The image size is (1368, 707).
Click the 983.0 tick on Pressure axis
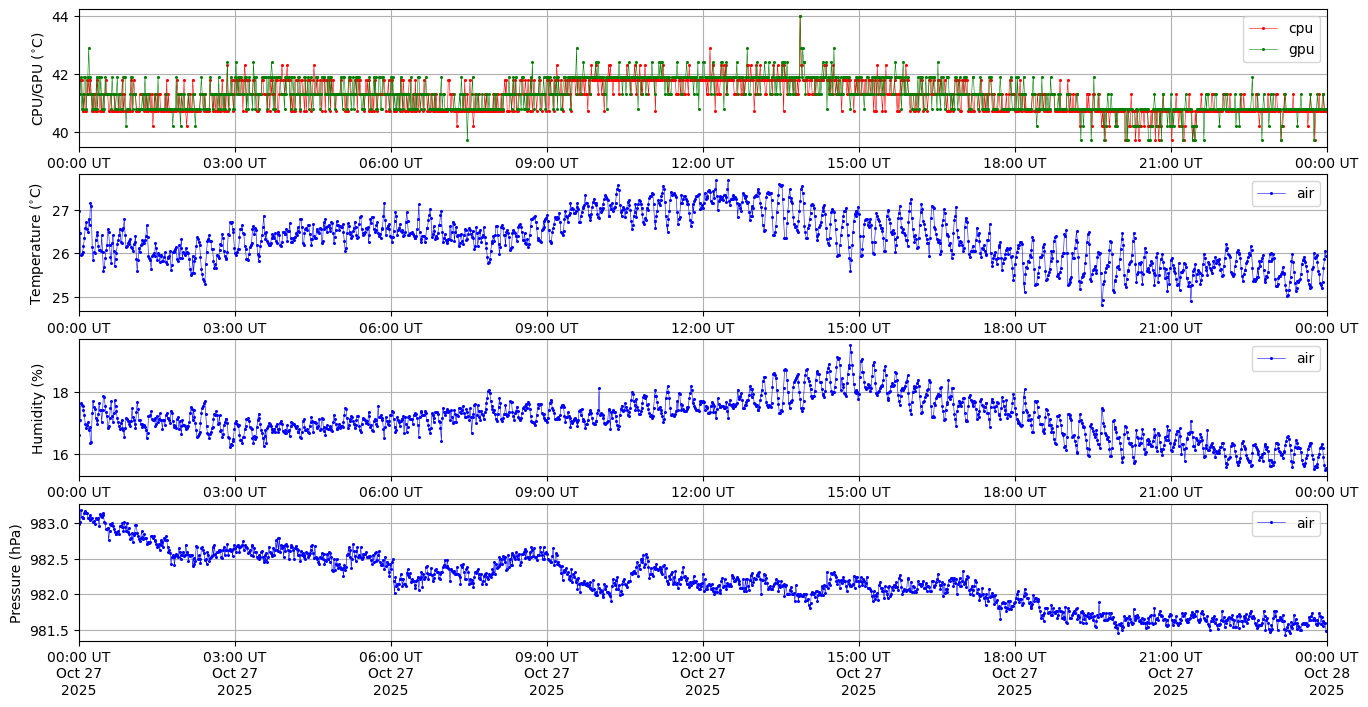(51, 524)
